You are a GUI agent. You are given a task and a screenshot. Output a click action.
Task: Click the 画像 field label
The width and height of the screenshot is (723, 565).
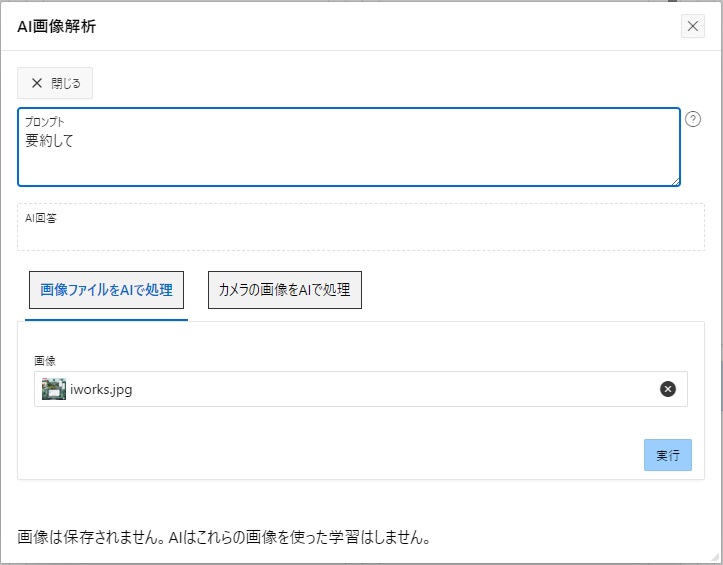pyautogui.click(x=45, y=361)
